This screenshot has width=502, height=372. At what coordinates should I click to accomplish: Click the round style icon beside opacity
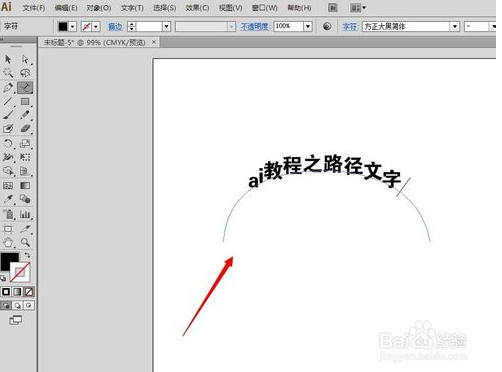[327, 26]
